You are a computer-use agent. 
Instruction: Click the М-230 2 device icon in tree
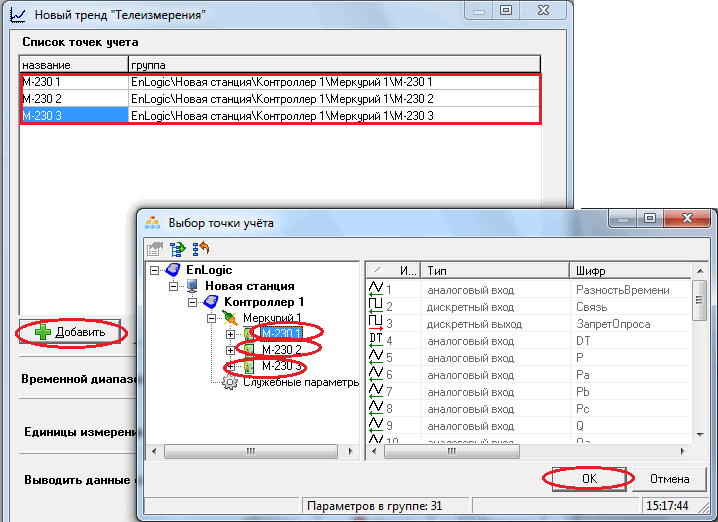[x=250, y=350]
